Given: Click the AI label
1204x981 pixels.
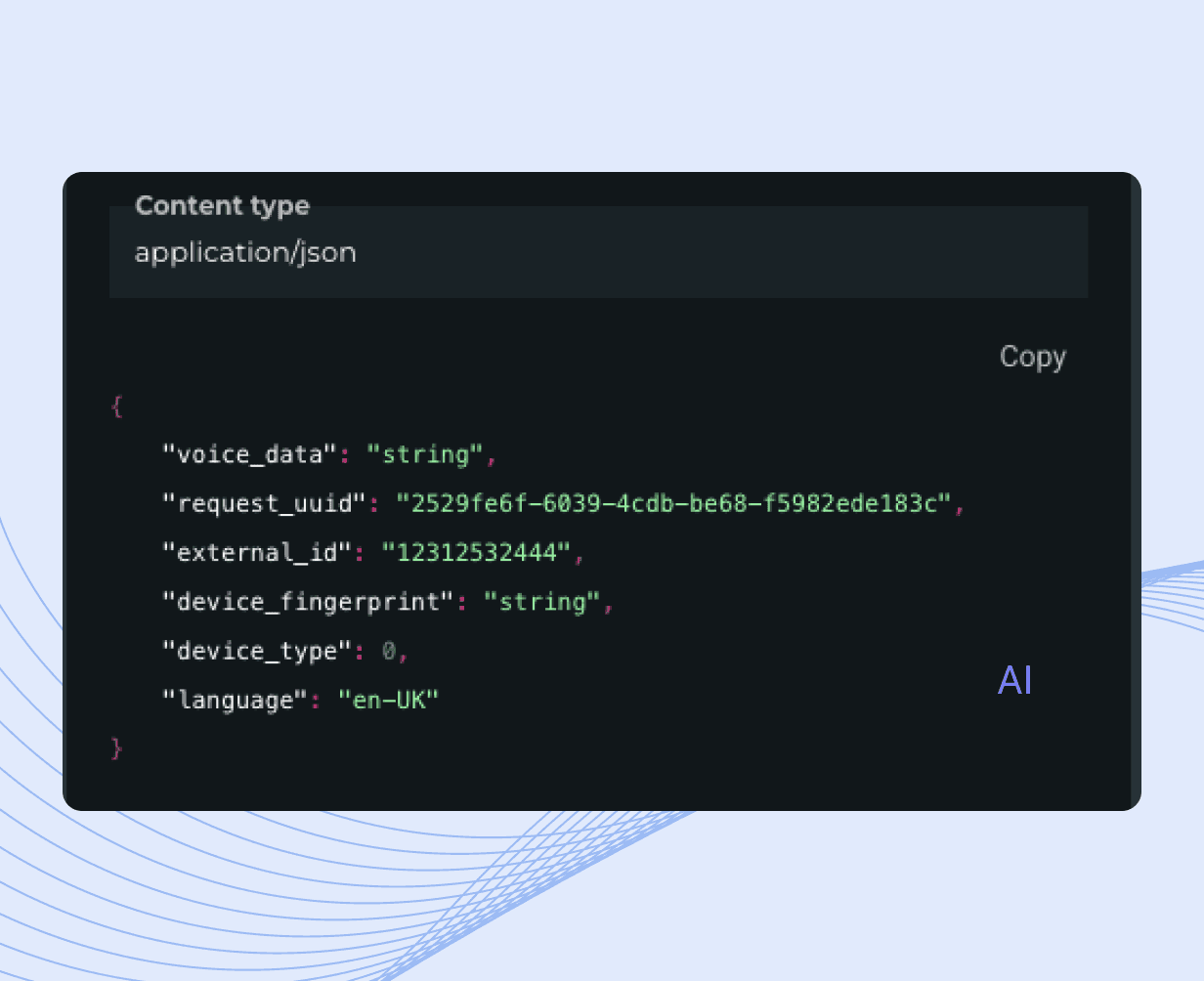Looking at the screenshot, I should (x=1014, y=680).
